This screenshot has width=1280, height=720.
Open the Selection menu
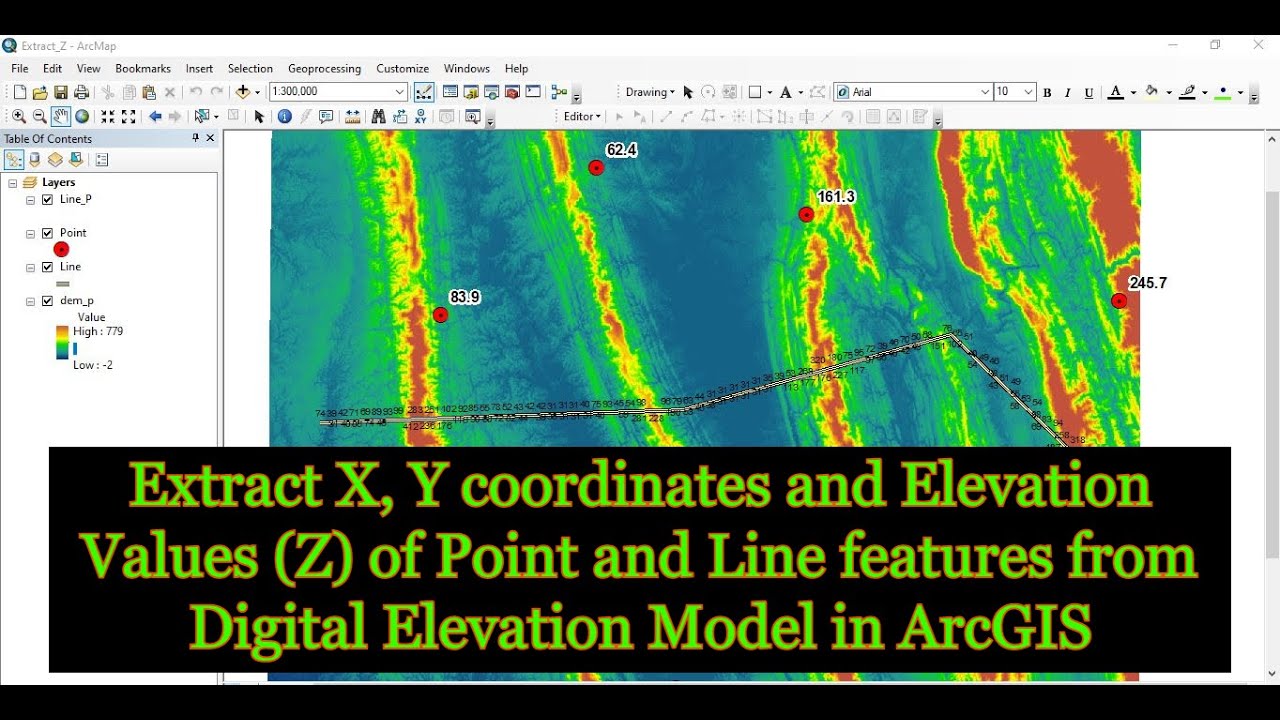[250, 69]
